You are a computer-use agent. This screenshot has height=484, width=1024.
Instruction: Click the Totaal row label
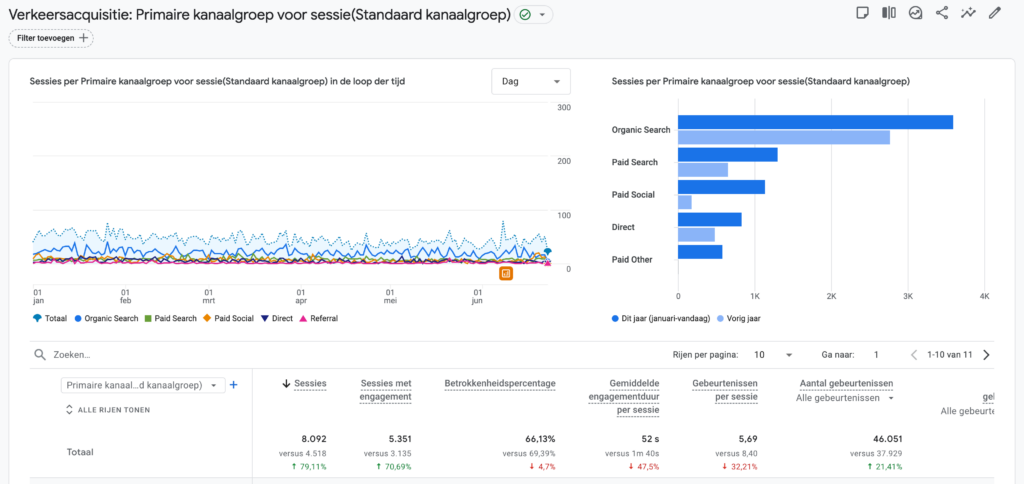tap(81, 452)
